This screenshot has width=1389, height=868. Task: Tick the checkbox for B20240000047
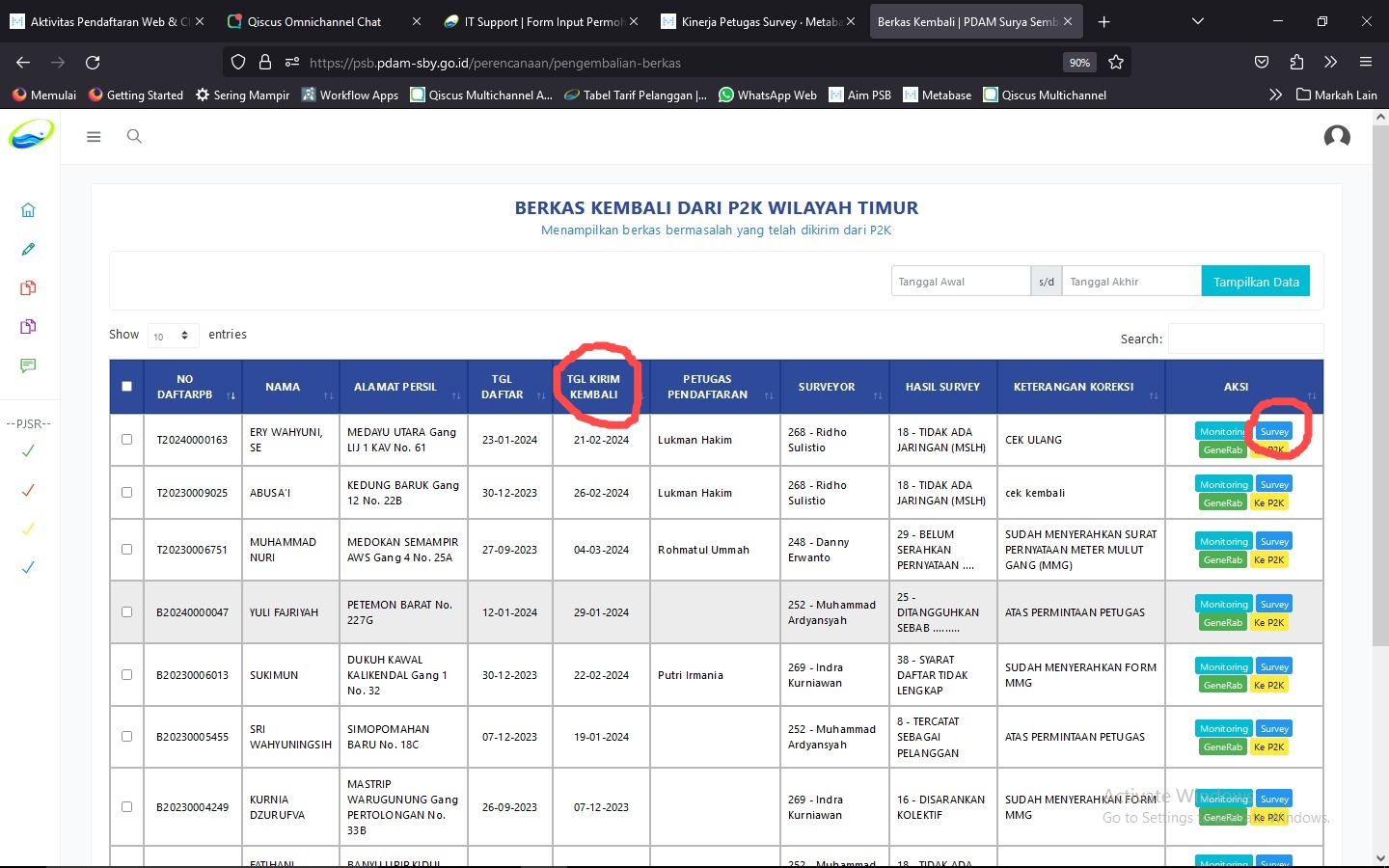pos(126,612)
